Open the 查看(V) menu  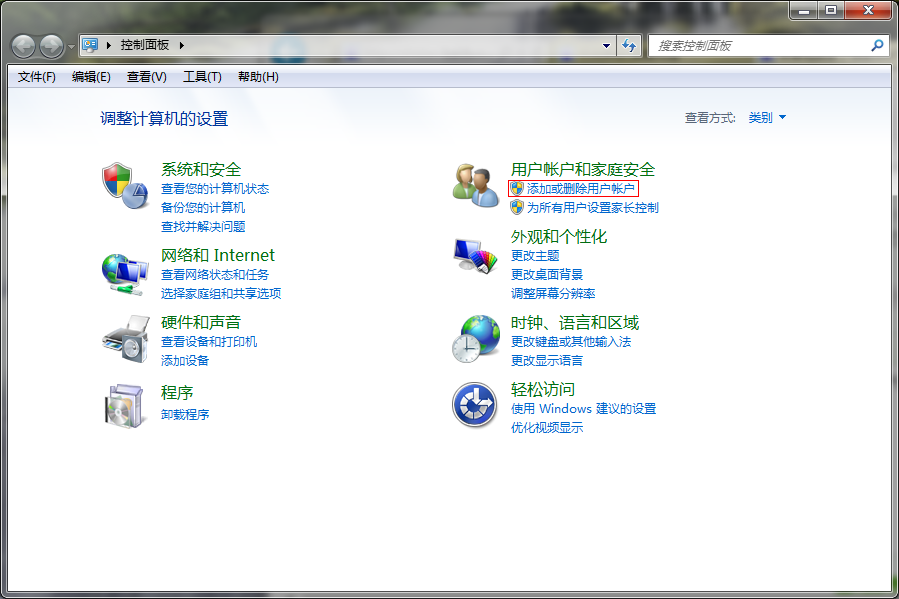coord(147,77)
